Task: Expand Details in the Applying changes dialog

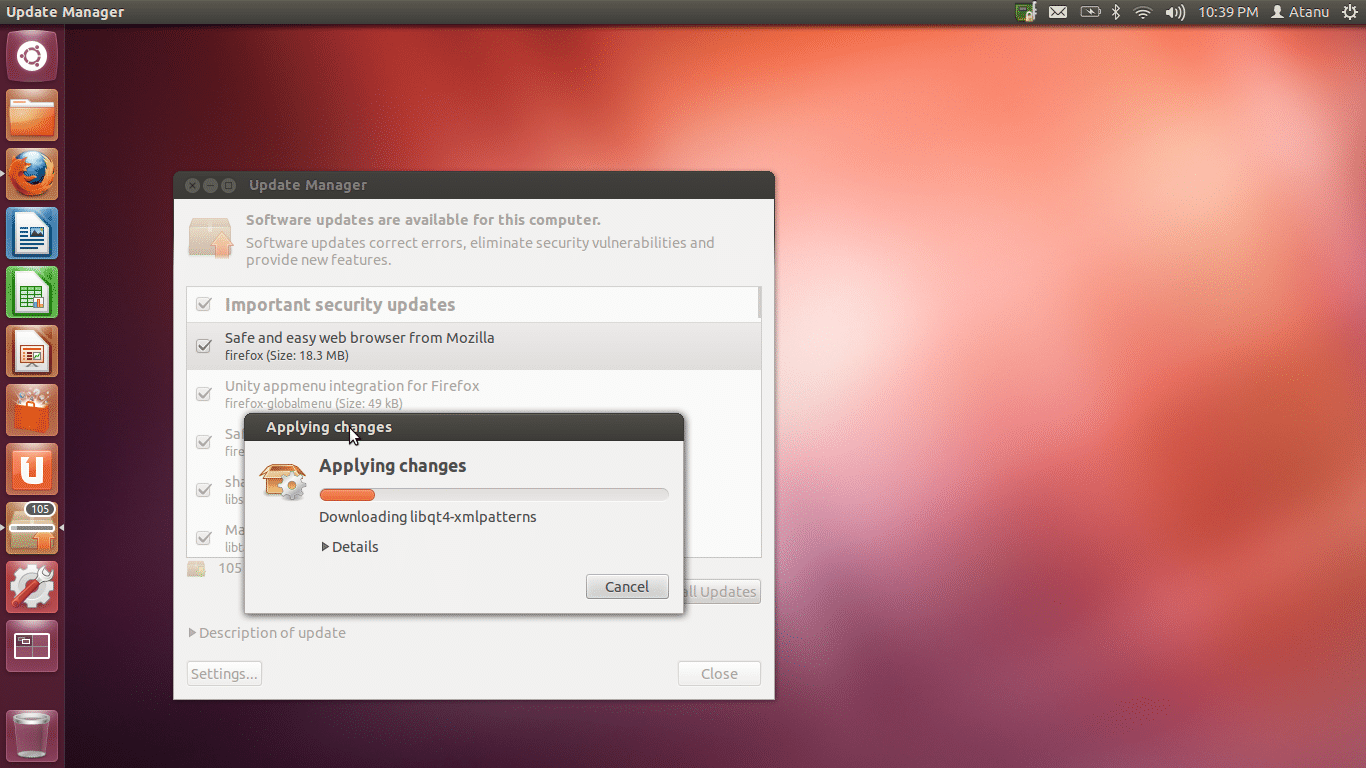Action: [350, 547]
